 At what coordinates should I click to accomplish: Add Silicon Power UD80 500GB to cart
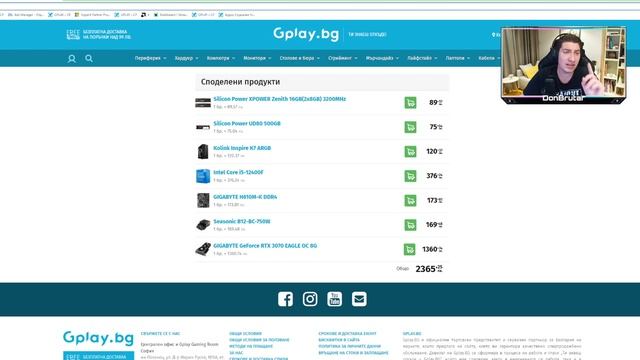(x=410, y=127)
